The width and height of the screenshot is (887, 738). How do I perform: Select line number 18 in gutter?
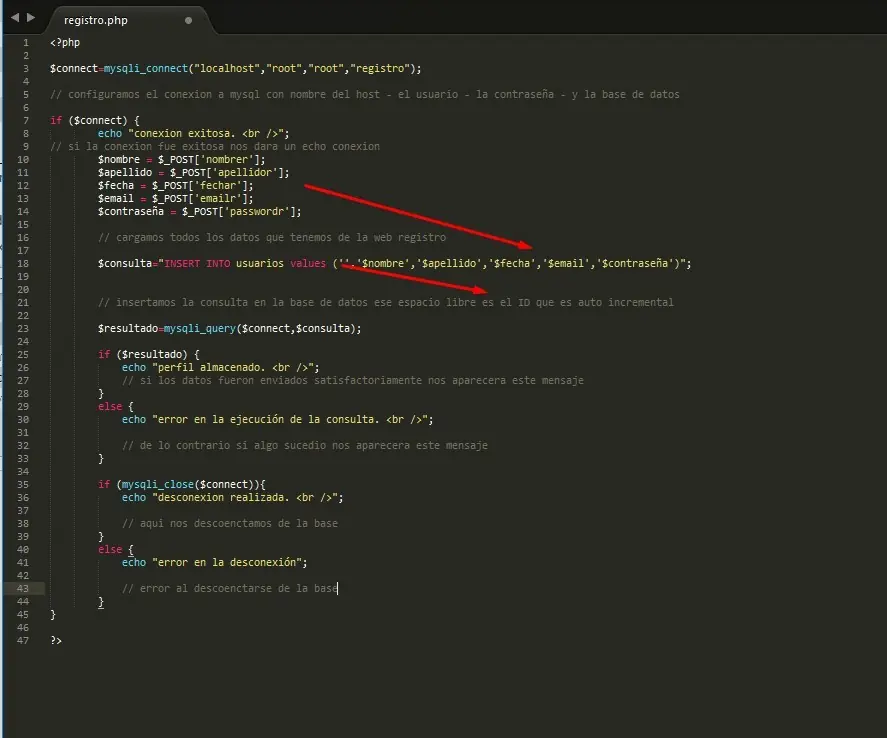23,264
